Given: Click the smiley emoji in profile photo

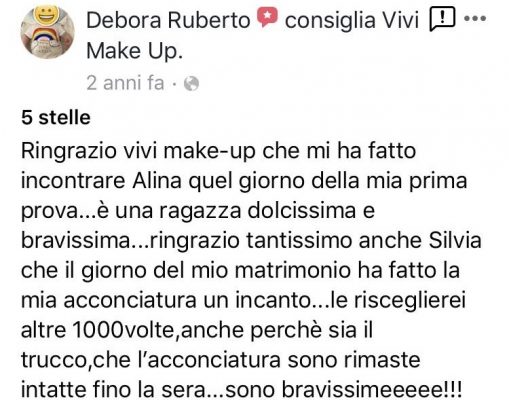Looking at the screenshot, I should (46, 14).
